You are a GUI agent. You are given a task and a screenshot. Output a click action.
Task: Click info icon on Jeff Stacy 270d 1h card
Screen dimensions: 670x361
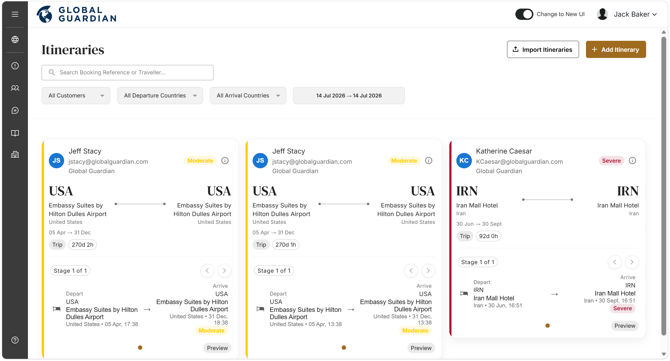[x=429, y=161]
